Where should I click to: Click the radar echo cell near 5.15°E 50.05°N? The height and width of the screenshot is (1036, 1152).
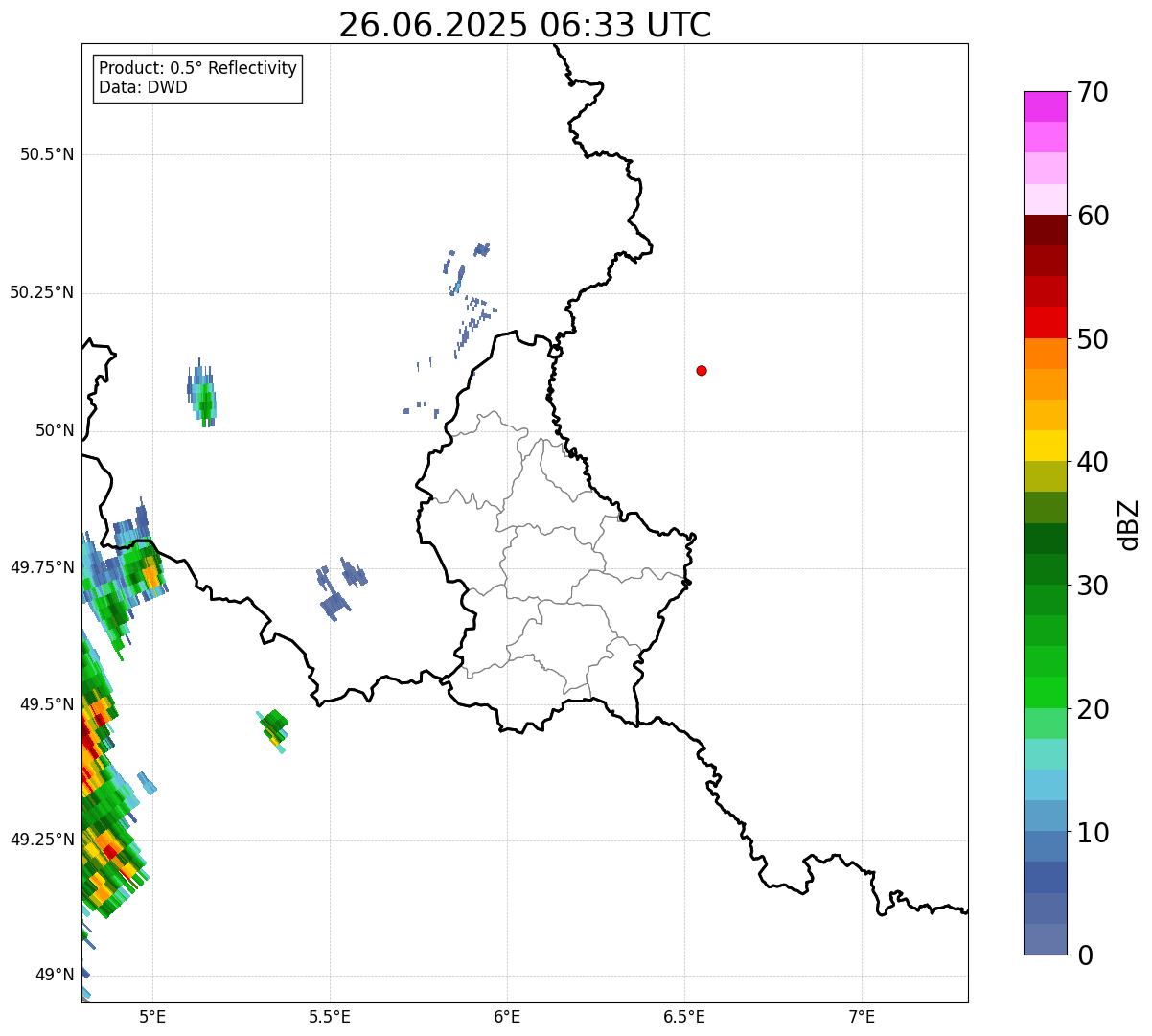[x=202, y=395]
